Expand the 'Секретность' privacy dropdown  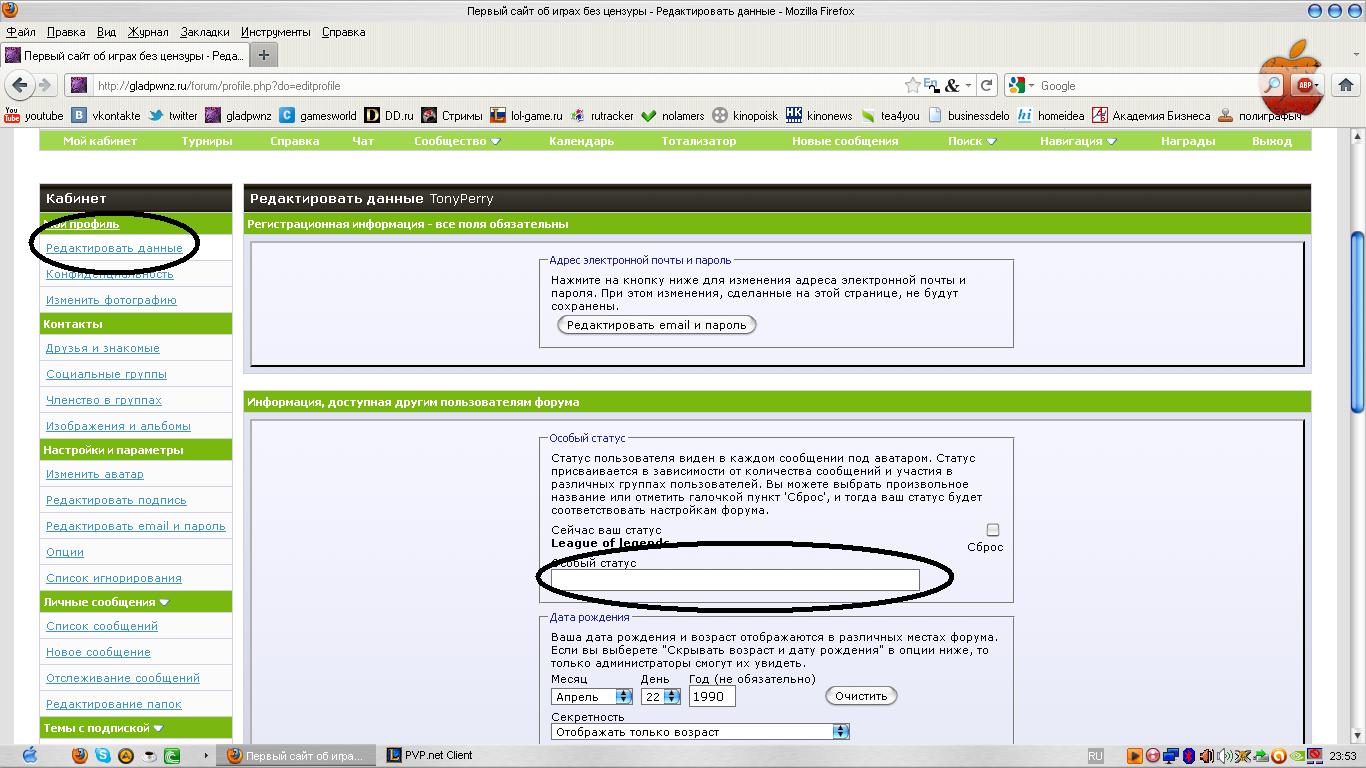700,732
